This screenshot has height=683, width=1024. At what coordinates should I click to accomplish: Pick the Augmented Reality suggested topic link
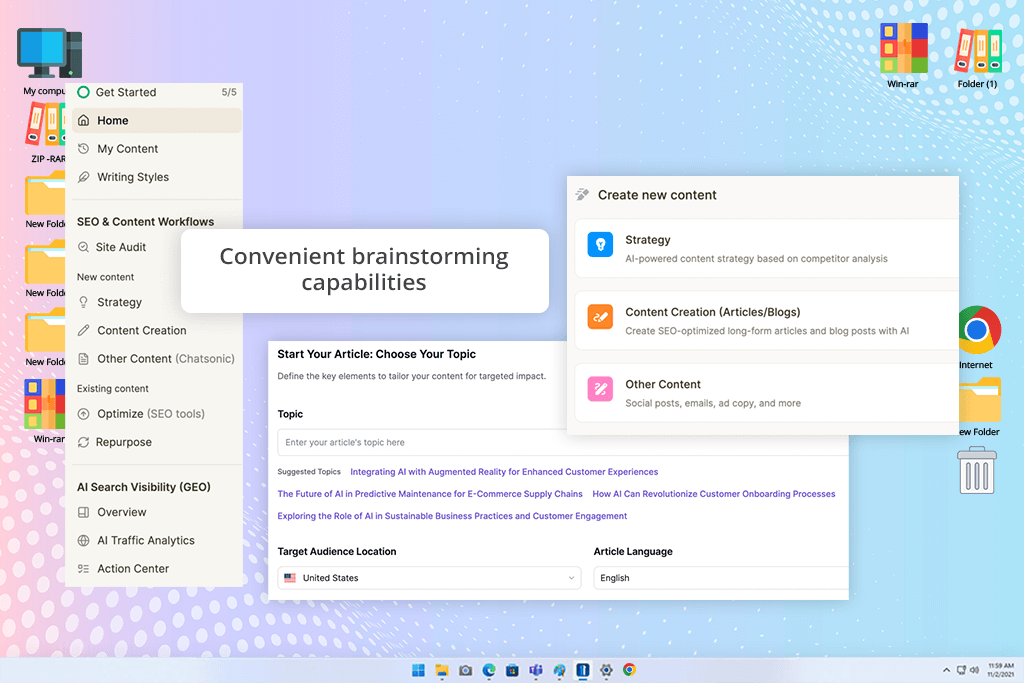(504, 471)
